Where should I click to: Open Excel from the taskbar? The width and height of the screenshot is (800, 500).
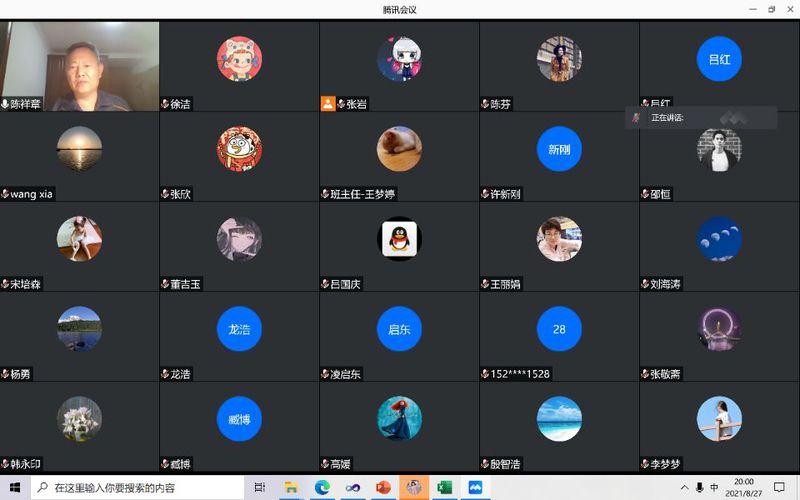444,487
